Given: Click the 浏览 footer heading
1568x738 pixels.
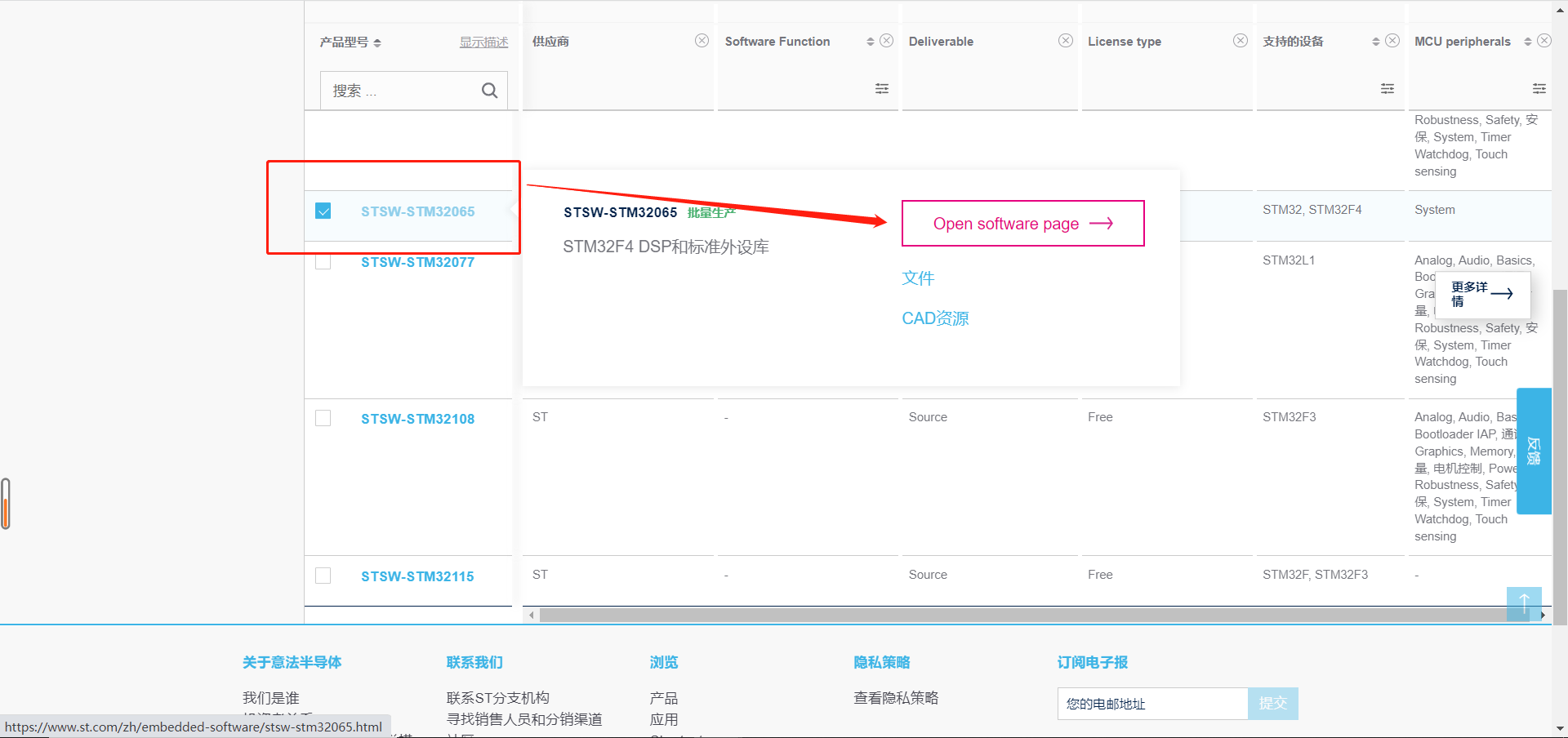Looking at the screenshot, I should pyautogui.click(x=664, y=663).
